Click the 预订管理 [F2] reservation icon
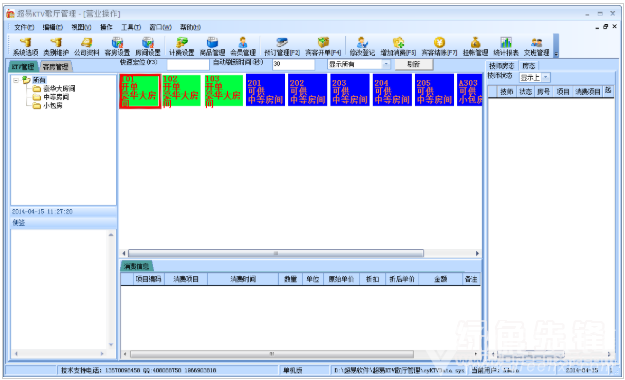The width and height of the screenshot is (625, 380). click(282, 47)
